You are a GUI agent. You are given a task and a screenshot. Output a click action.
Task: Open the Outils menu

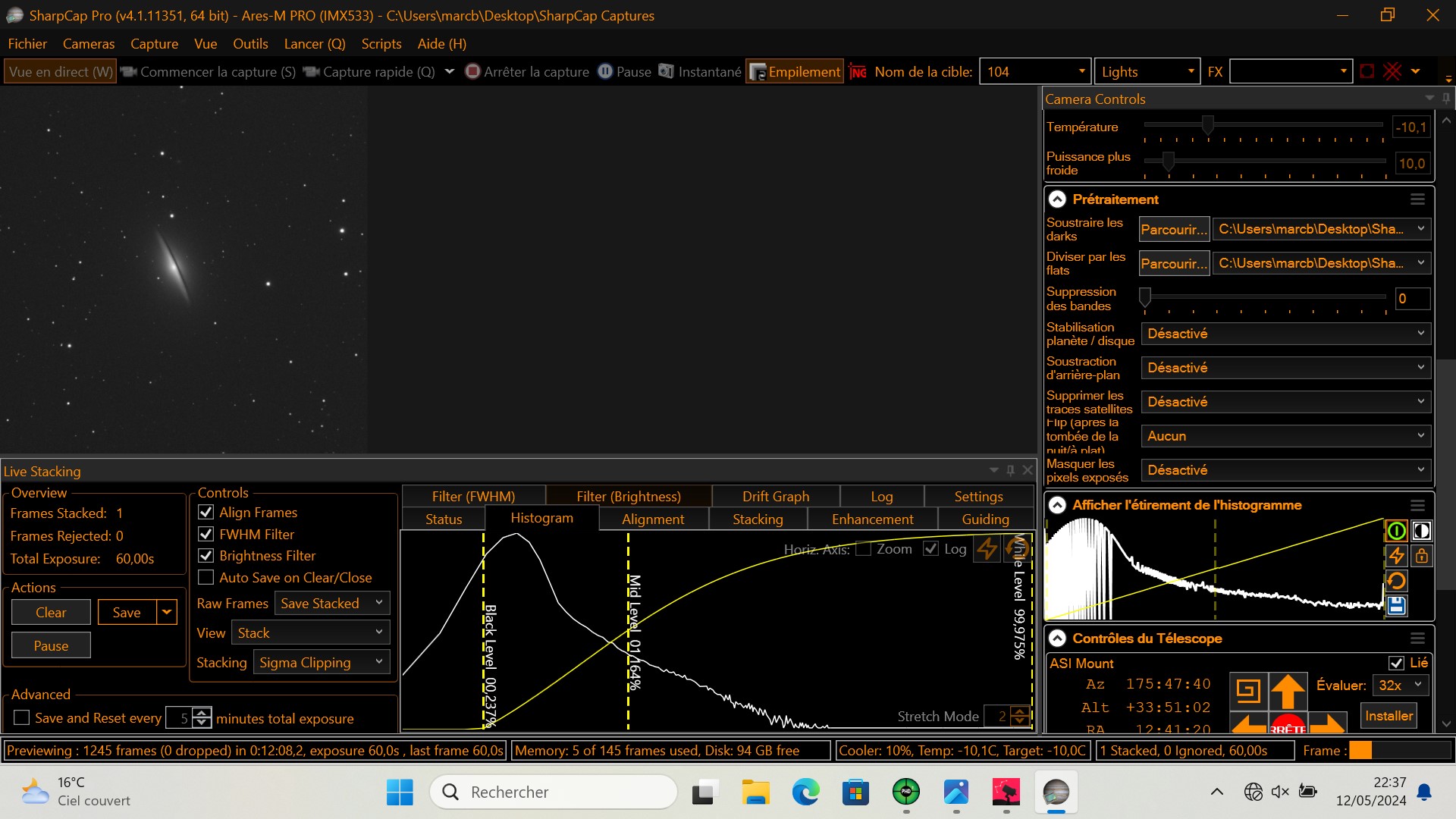coord(250,44)
